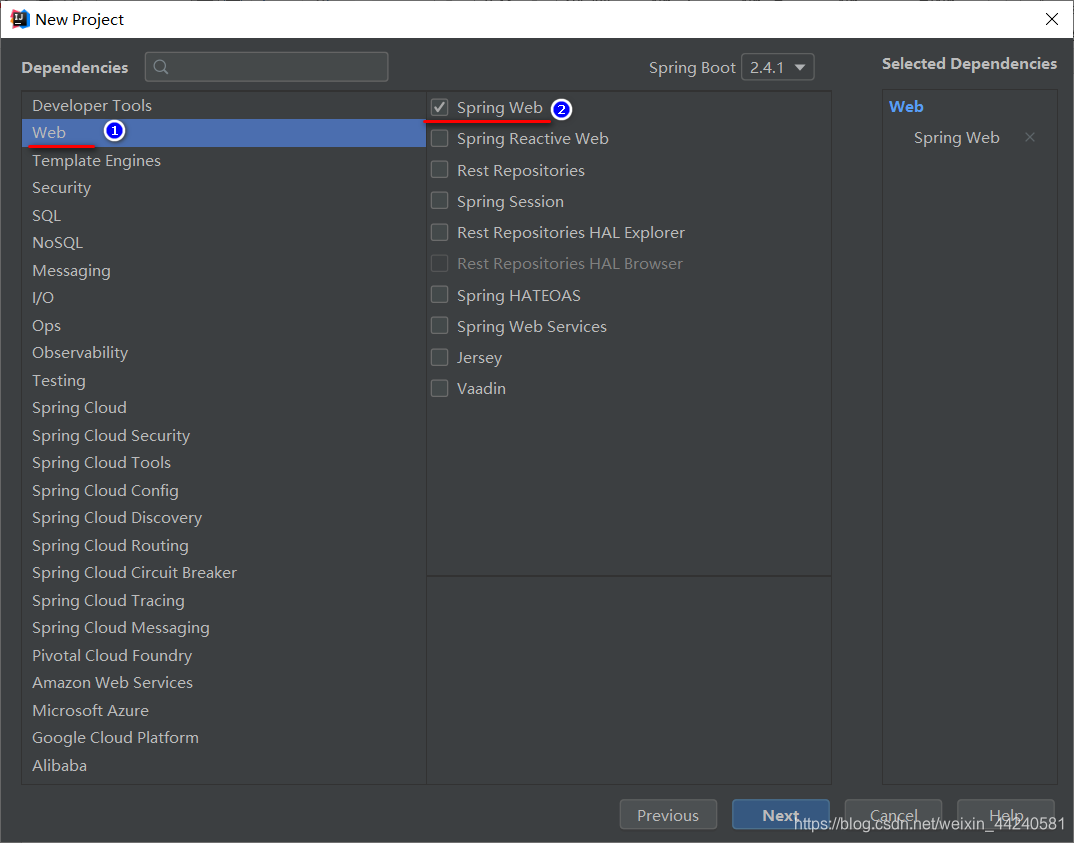Enable the Jersey checkbox
Viewport: 1074px width, 843px height.
[440, 357]
